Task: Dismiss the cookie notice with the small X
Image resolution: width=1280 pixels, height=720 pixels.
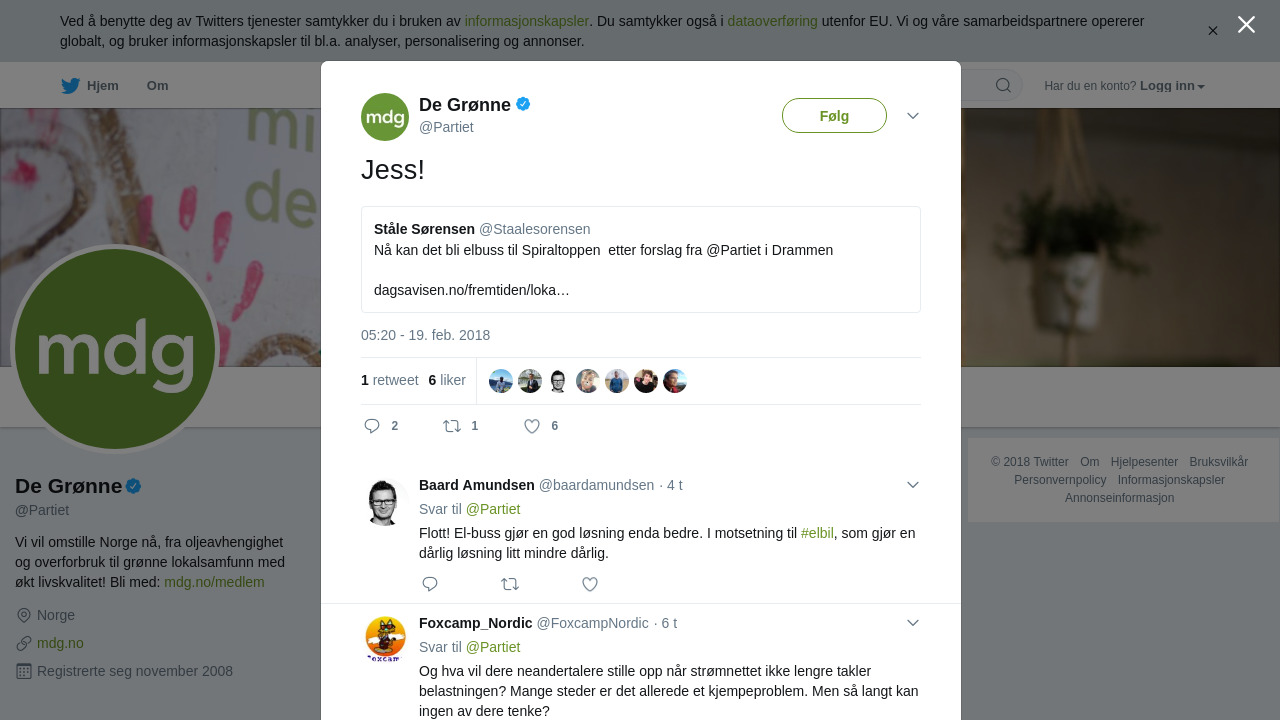Action: (1213, 31)
